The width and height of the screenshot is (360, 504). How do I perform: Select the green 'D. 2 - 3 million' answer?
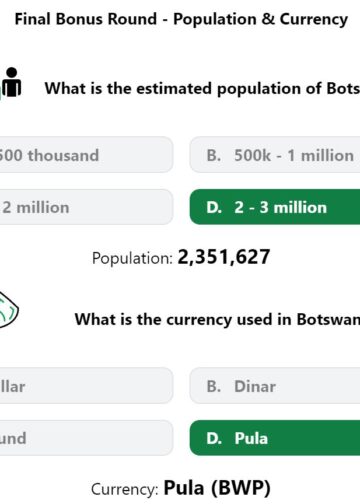275,207
